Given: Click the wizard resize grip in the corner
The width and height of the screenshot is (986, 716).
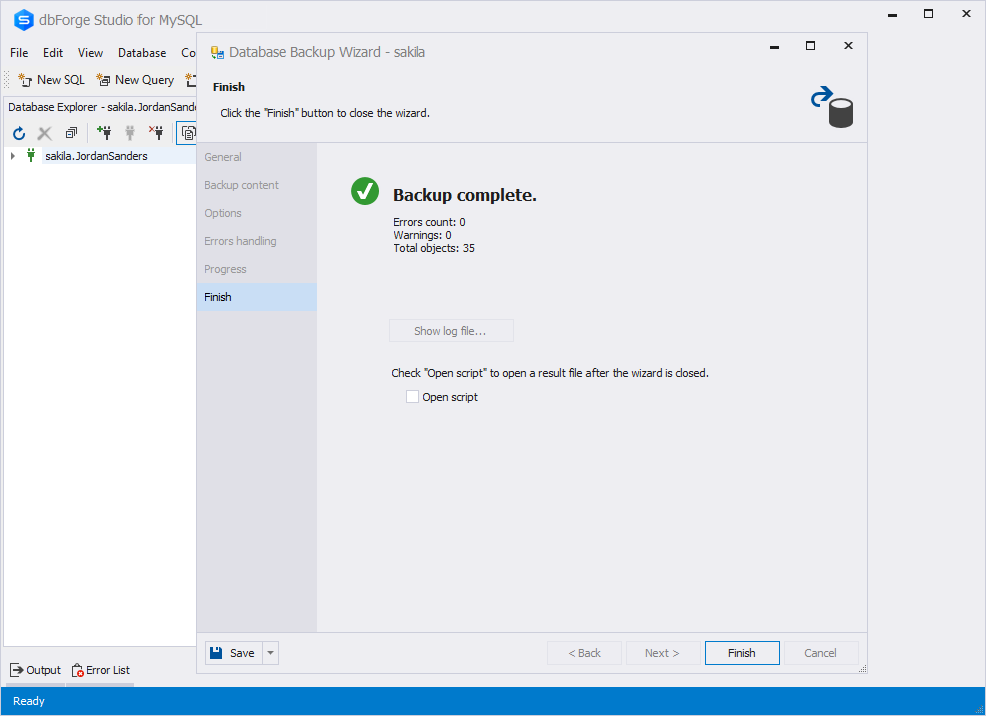Looking at the screenshot, I should pyautogui.click(x=862, y=669).
